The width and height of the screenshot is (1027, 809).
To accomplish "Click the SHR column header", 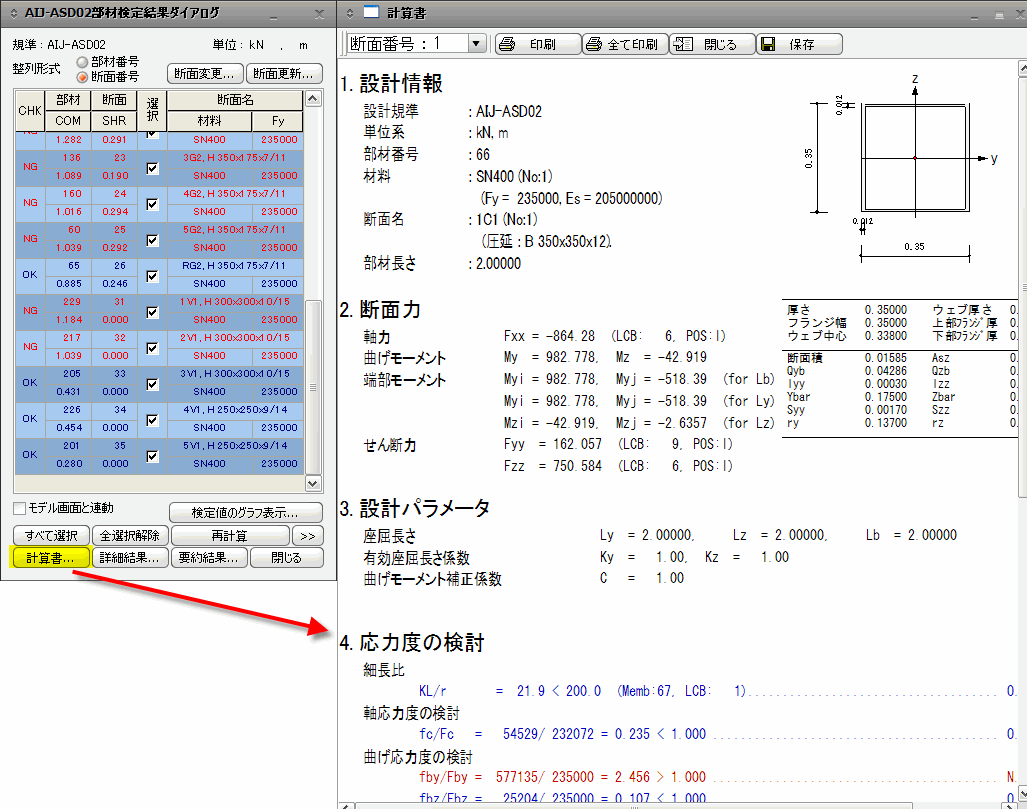I will [x=114, y=121].
